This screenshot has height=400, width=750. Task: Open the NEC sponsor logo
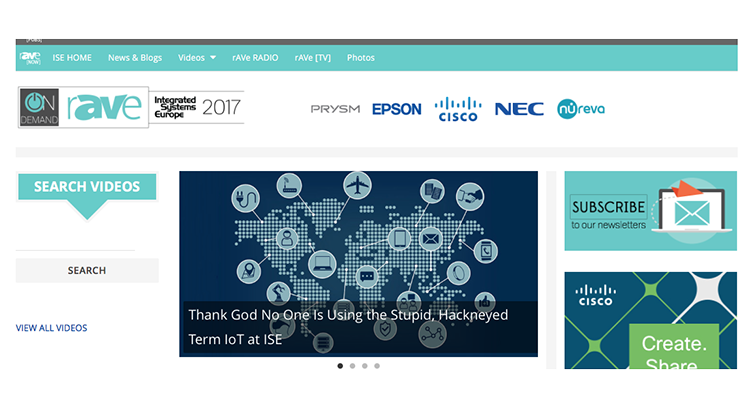point(519,109)
